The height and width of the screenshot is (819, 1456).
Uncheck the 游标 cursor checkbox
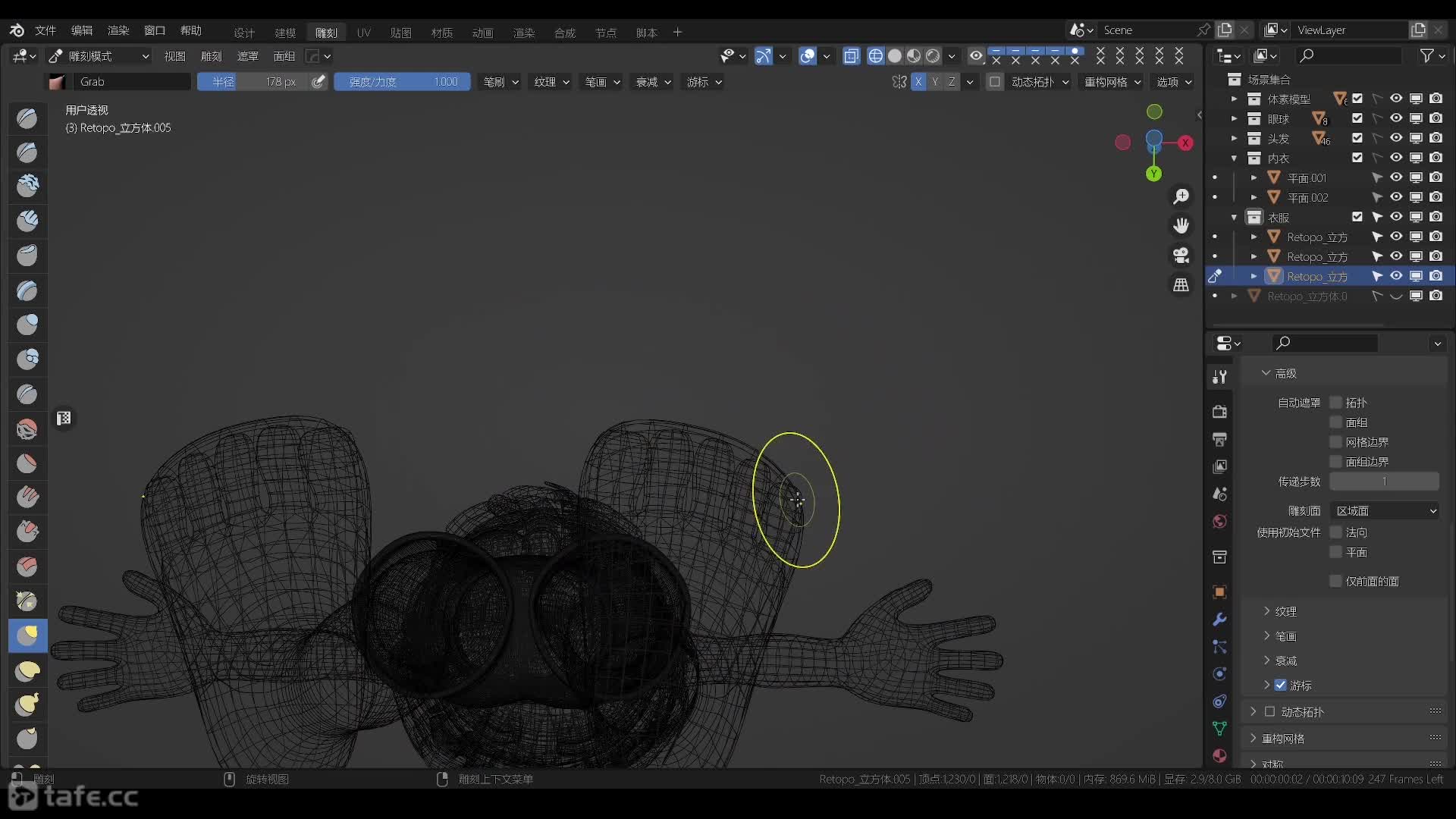click(x=1281, y=685)
